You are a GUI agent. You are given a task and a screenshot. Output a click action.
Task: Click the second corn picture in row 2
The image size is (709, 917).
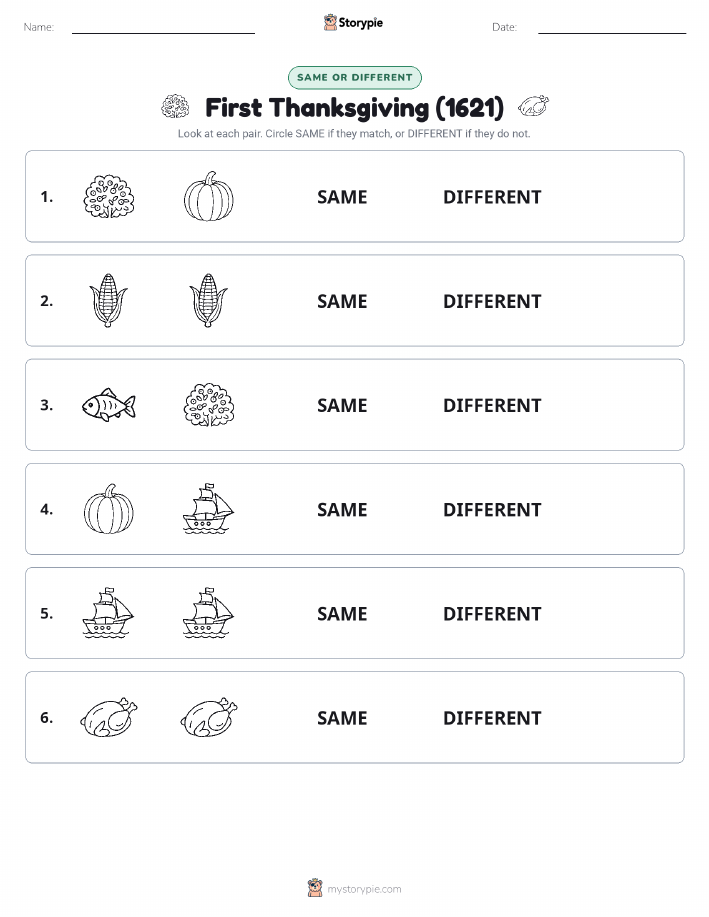(209, 300)
